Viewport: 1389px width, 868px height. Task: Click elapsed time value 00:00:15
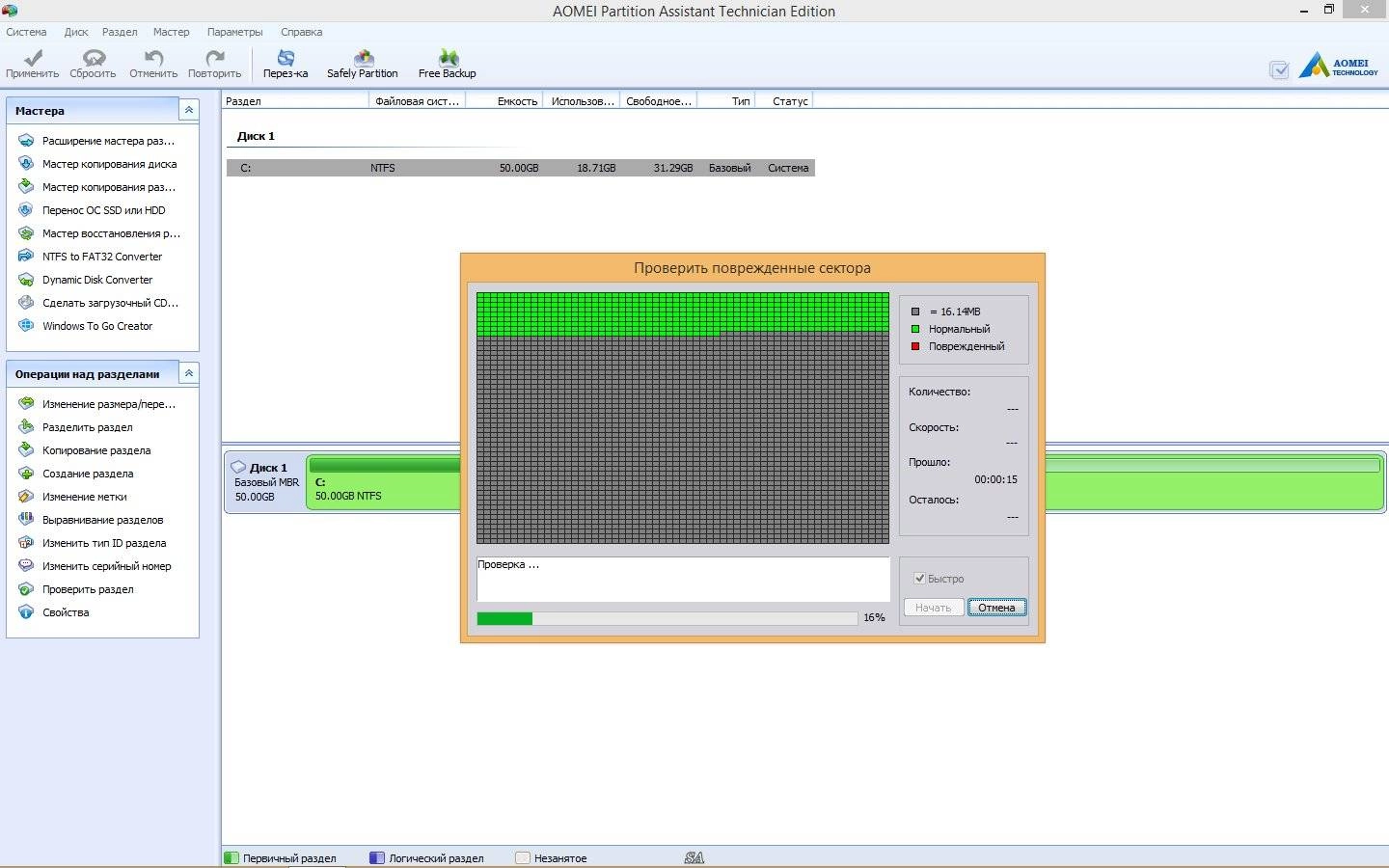pyautogui.click(x=995, y=479)
